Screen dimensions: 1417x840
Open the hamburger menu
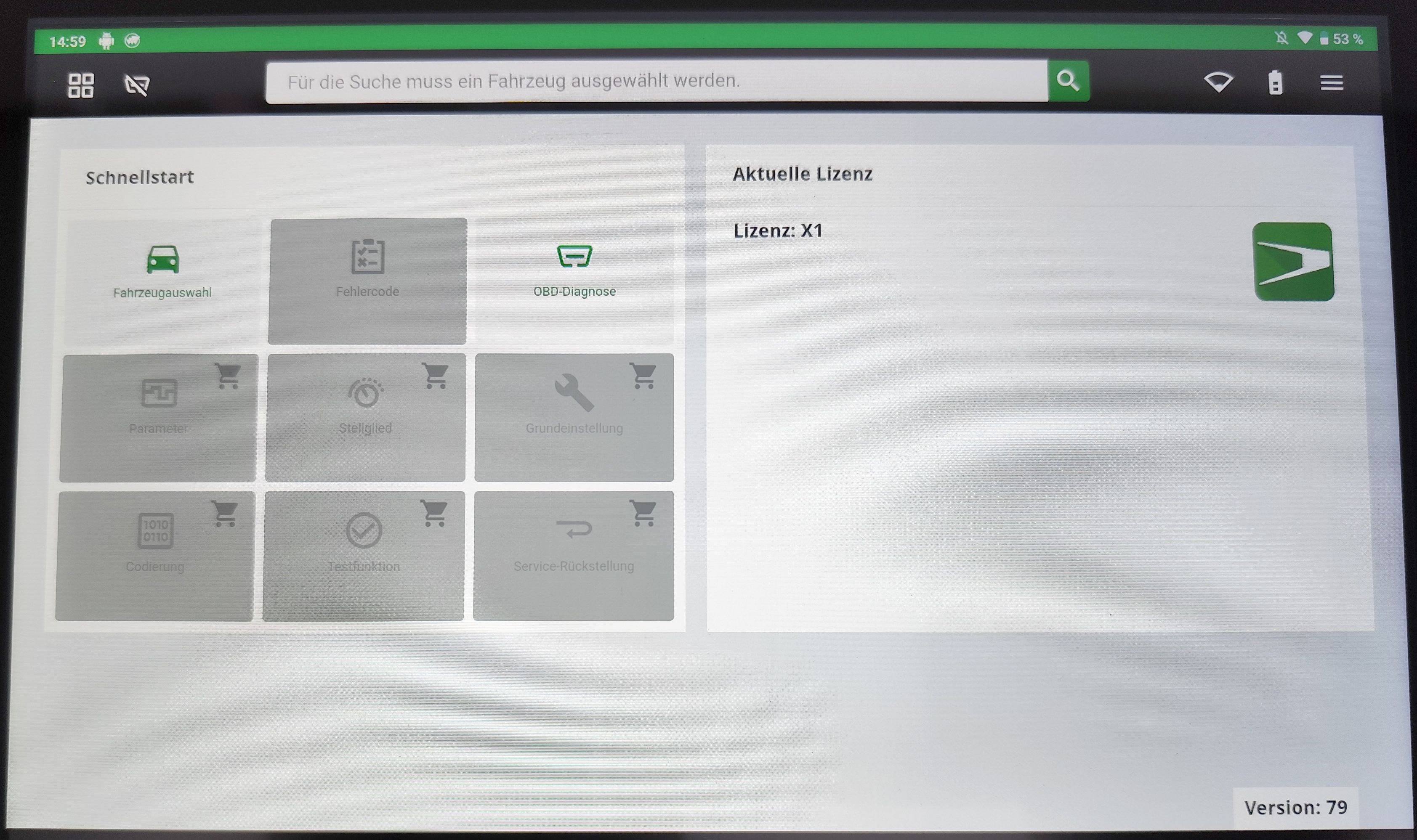(1332, 83)
